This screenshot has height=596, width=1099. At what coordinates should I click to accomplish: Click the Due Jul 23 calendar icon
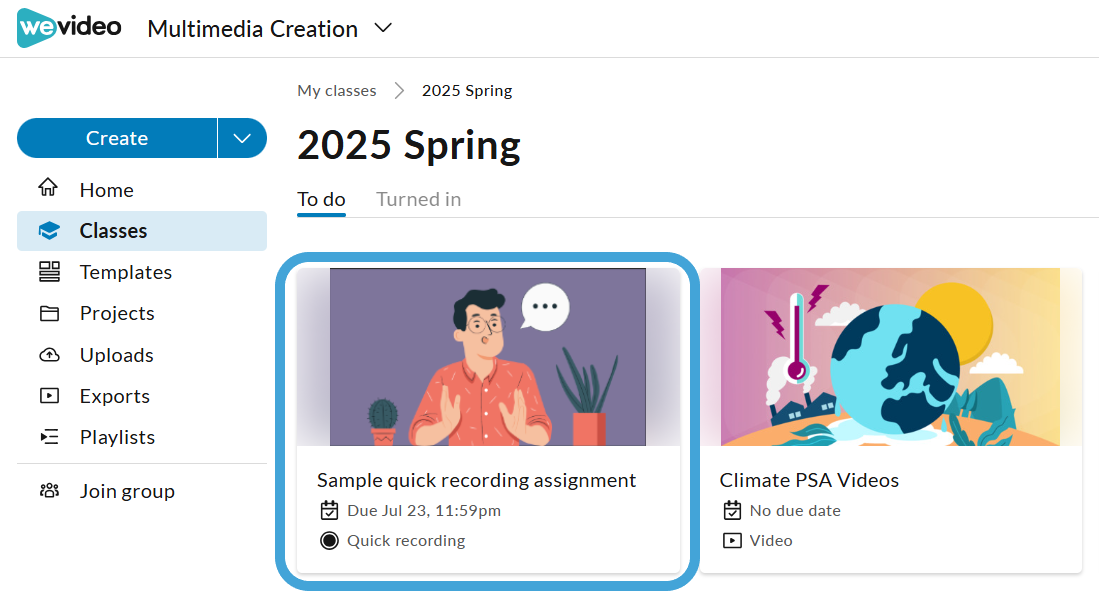click(329, 510)
